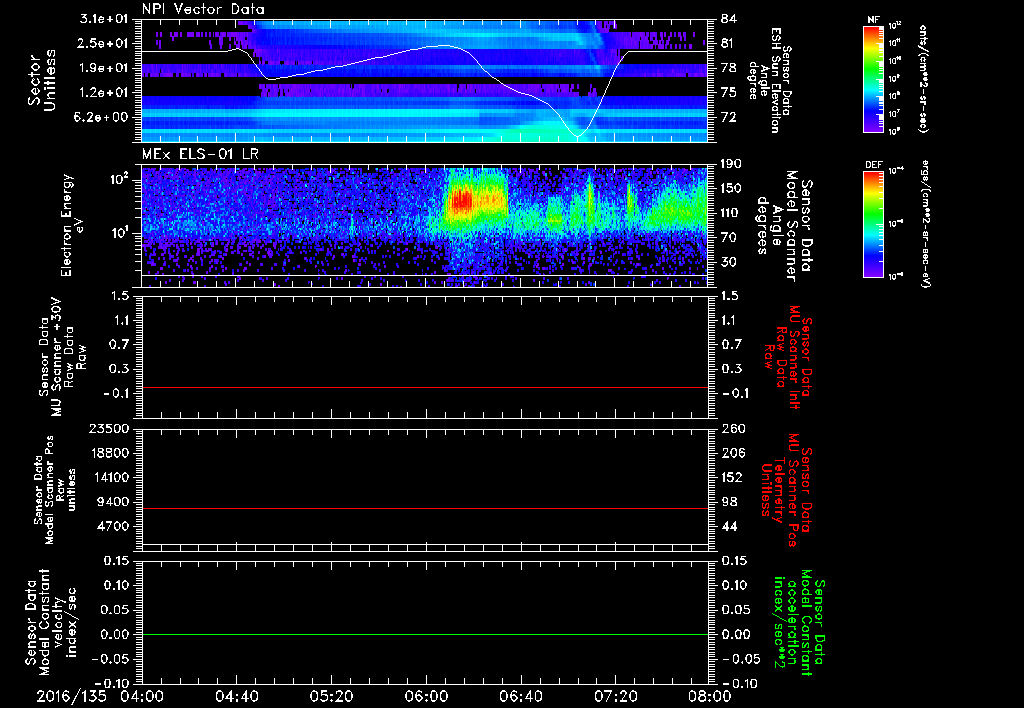Click the "72" sun elevation tick value
Screen dimensions: 1024x708
coord(729,117)
